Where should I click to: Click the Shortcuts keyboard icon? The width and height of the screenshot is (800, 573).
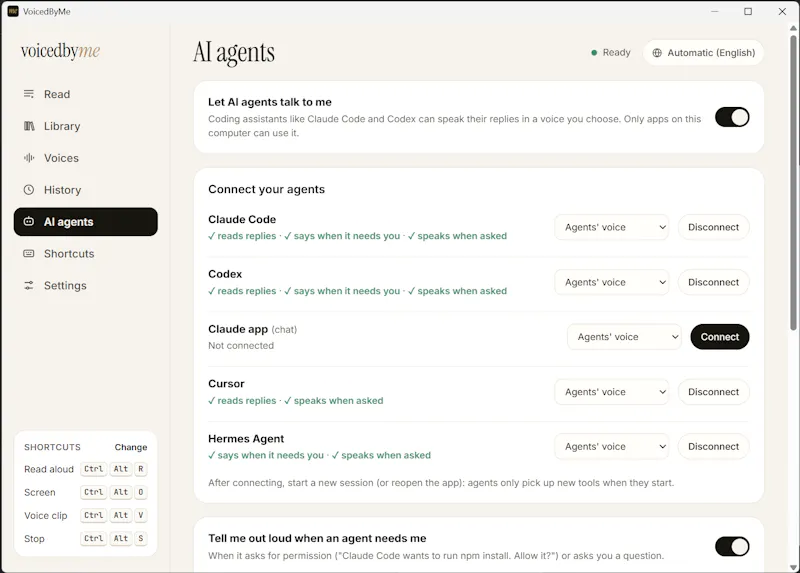click(x=29, y=254)
